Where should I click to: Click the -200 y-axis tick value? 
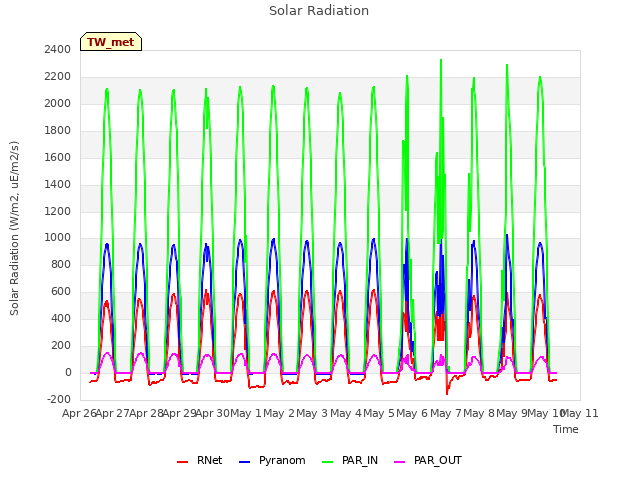coord(59,399)
